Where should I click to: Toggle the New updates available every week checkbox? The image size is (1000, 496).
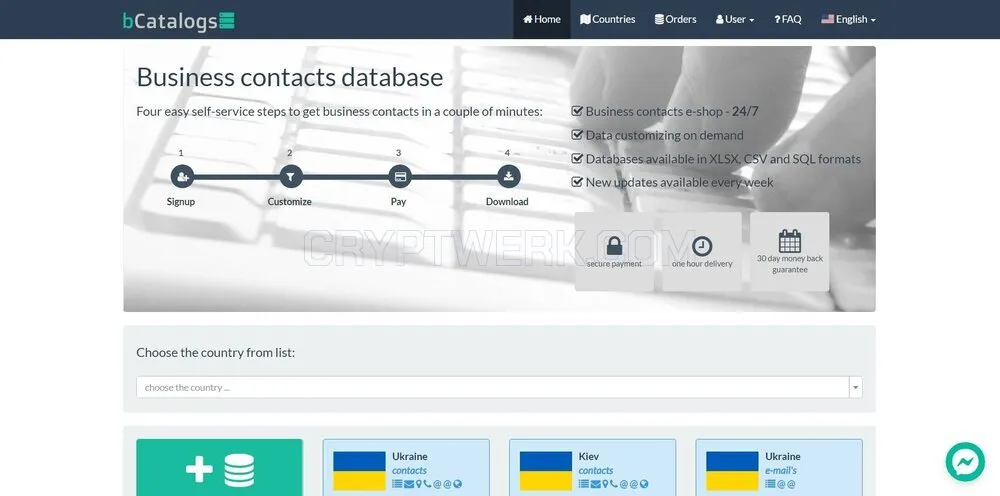click(x=577, y=182)
